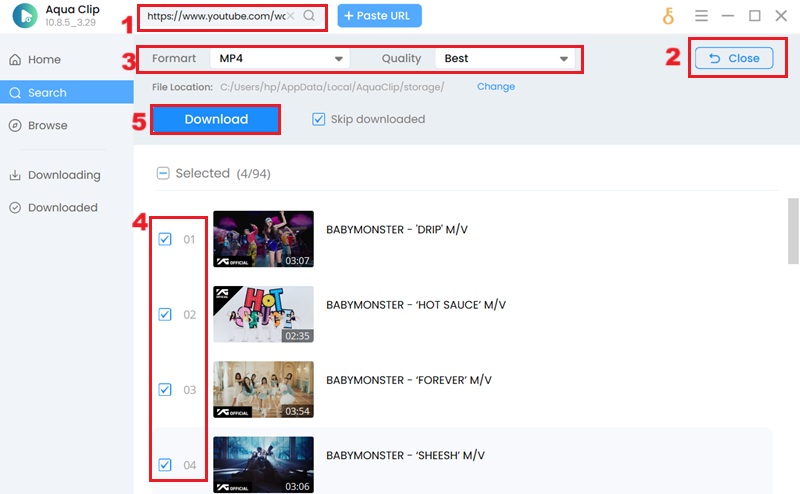Open the SHEESH M/V thumbnail

pos(263,464)
